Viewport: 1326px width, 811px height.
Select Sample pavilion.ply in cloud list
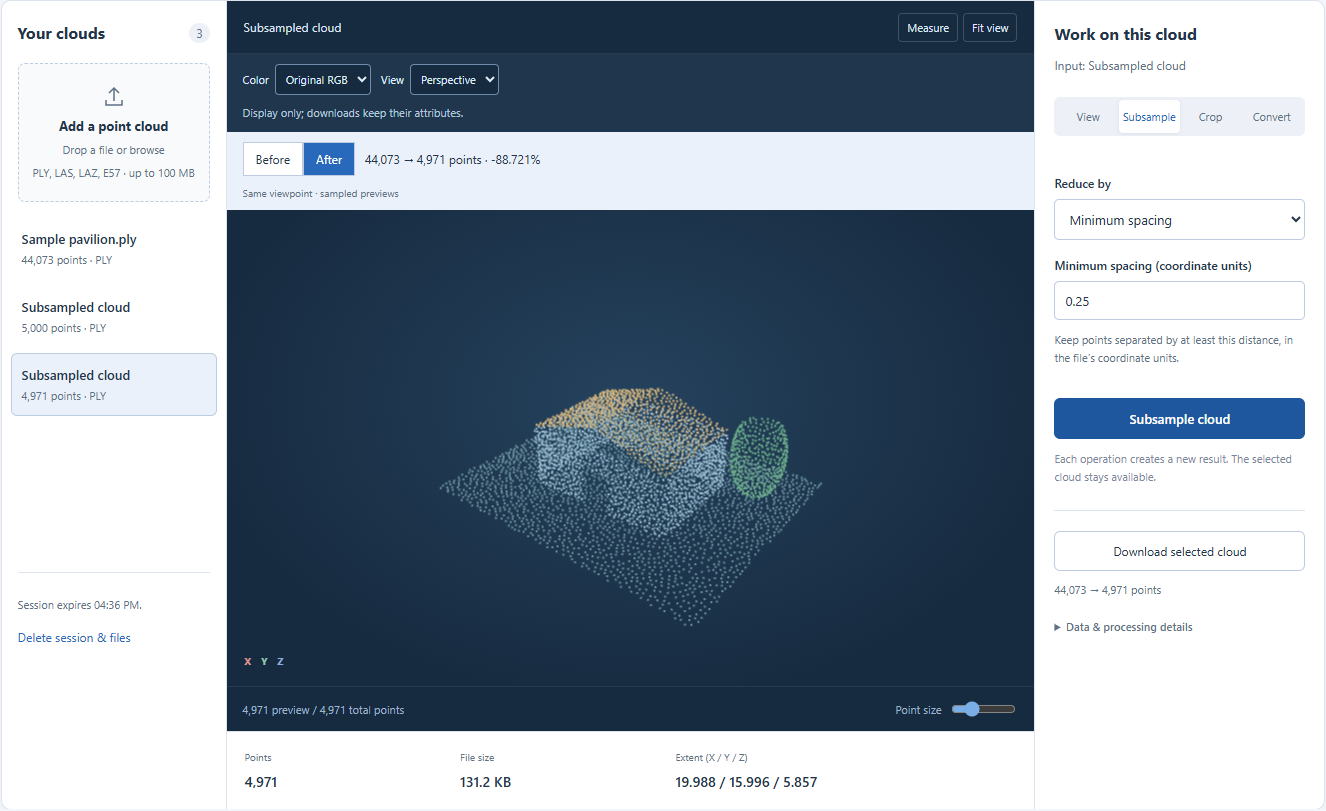click(x=114, y=249)
